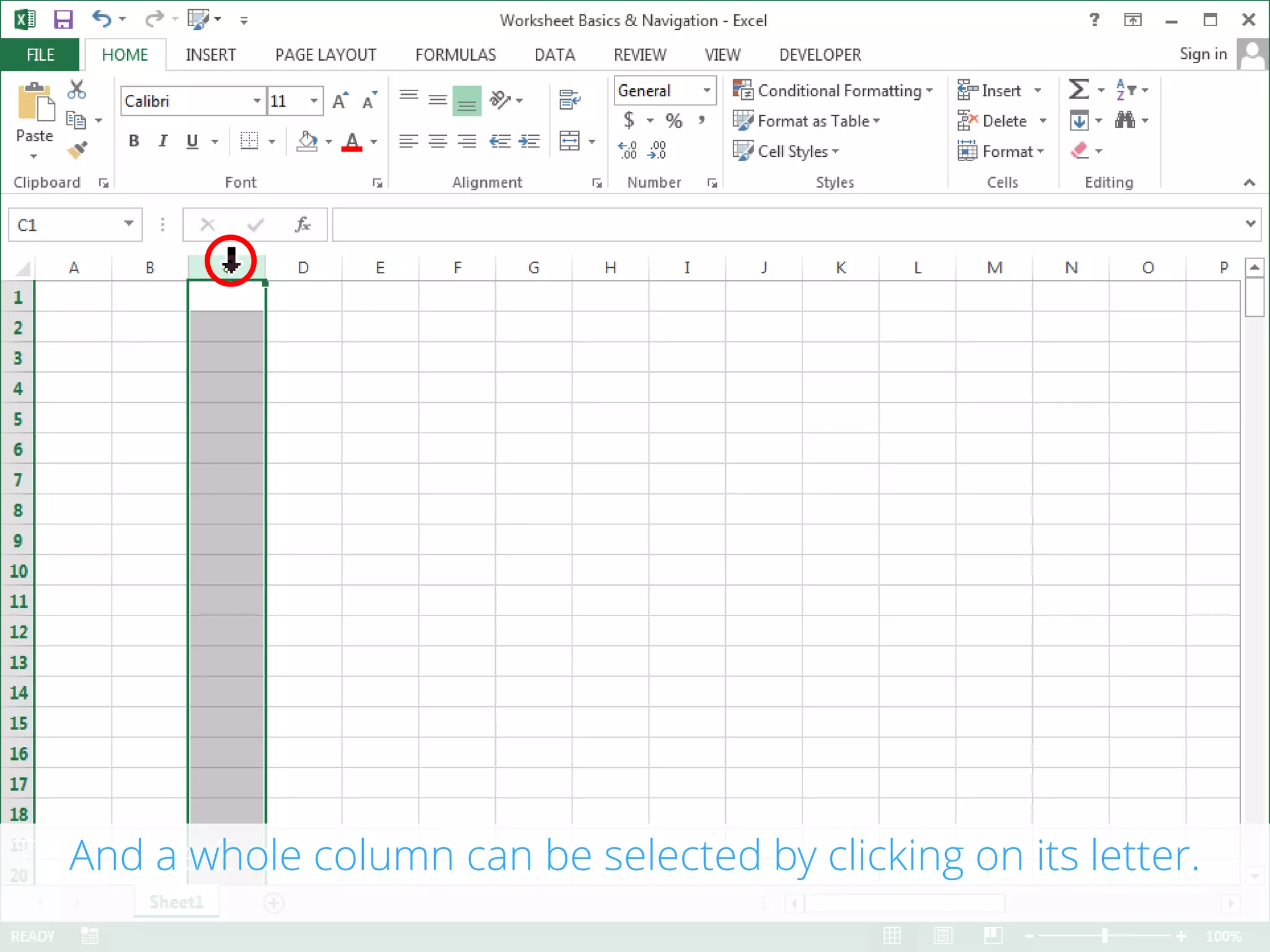
Task: Open the font size 11 dropdown
Action: click(x=314, y=101)
